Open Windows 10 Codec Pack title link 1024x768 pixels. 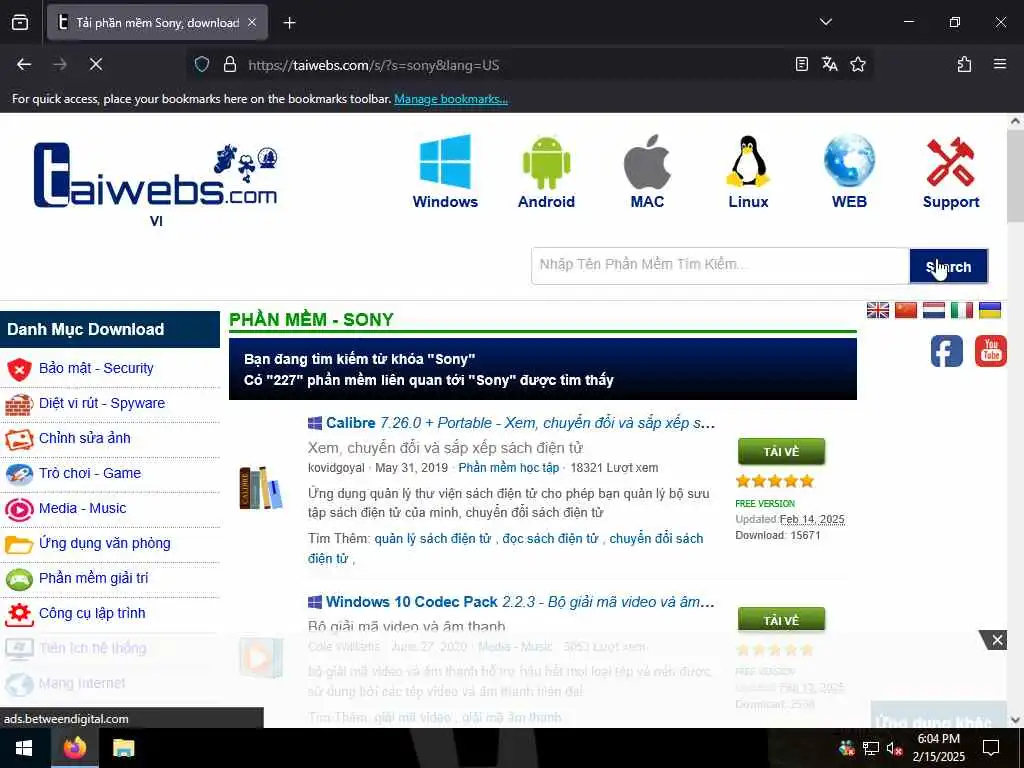click(x=520, y=602)
